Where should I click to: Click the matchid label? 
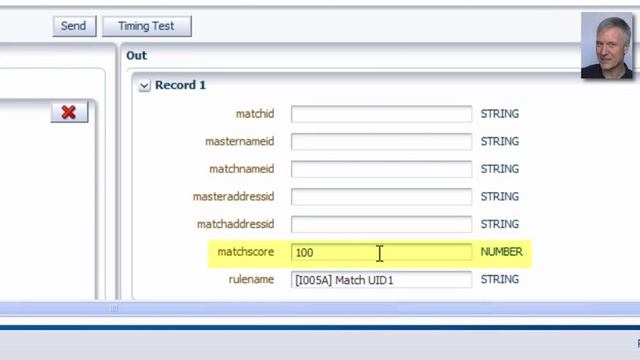click(255, 113)
